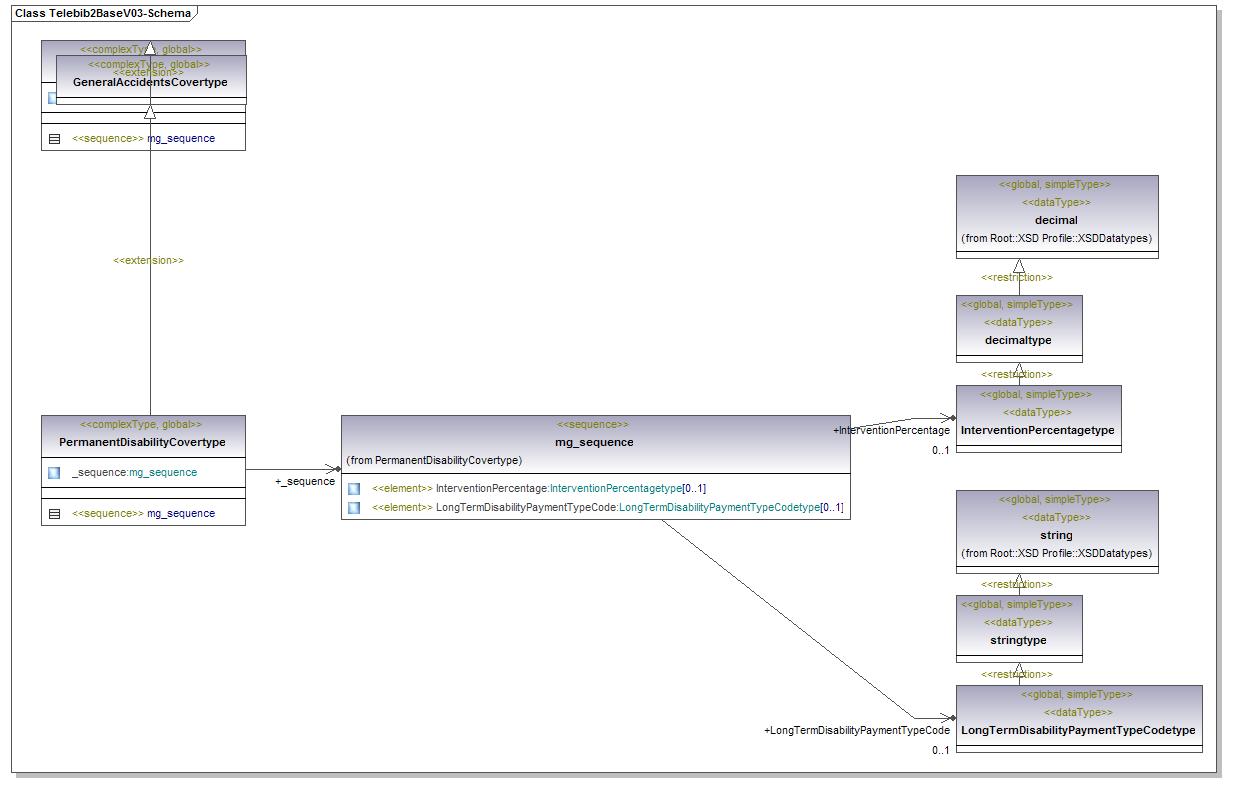Click the _sequence attribute icon in PermanentDisabilityCovertype

click(54, 472)
